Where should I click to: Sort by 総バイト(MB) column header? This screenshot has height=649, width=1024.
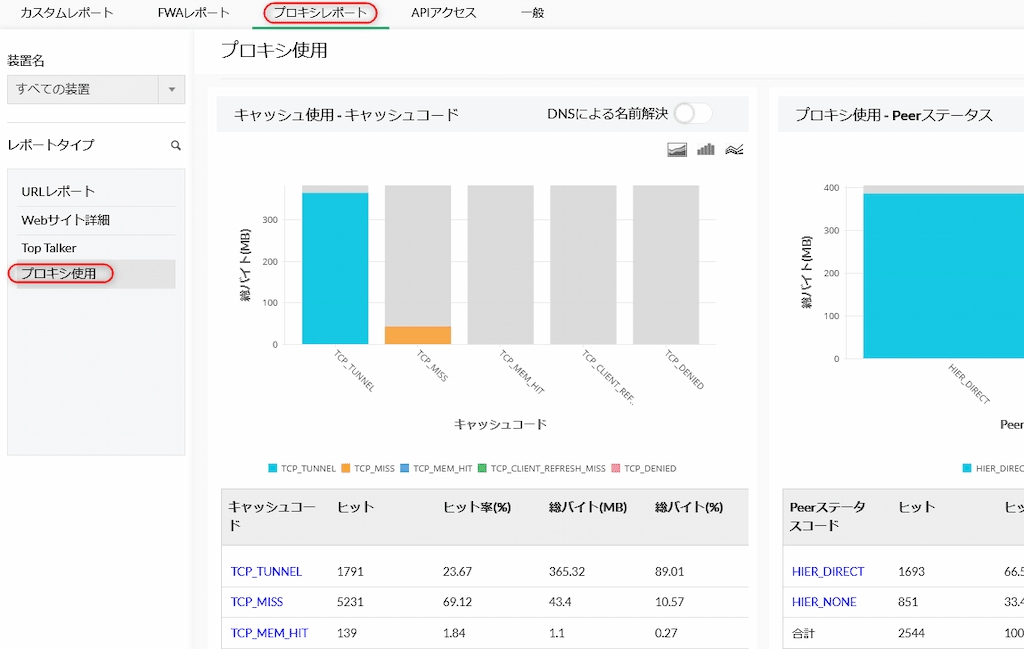588,507
